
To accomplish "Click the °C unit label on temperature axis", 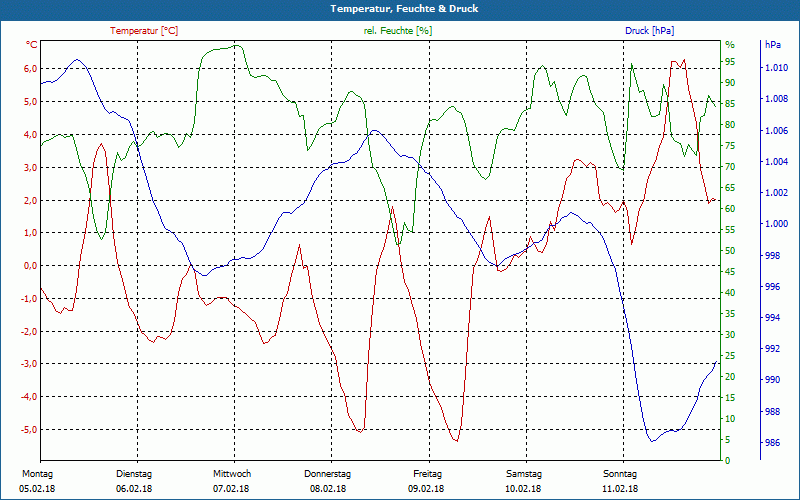I will coord(32,45).
